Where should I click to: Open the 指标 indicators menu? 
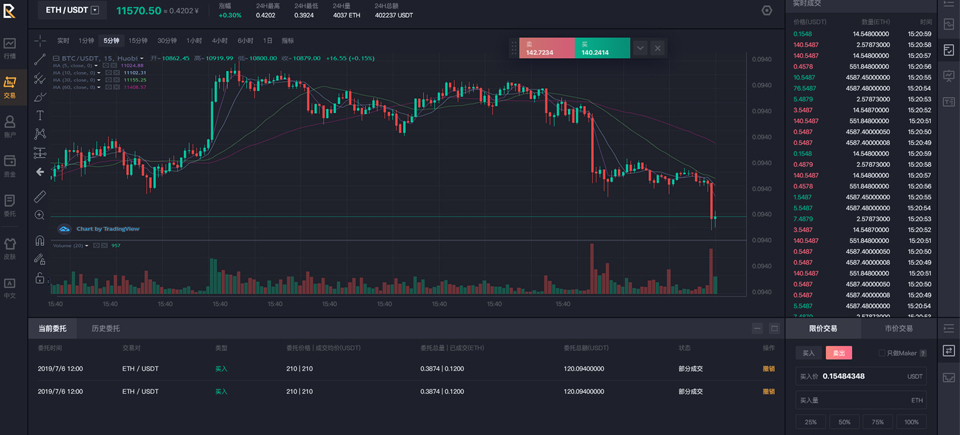click(288, 40)
